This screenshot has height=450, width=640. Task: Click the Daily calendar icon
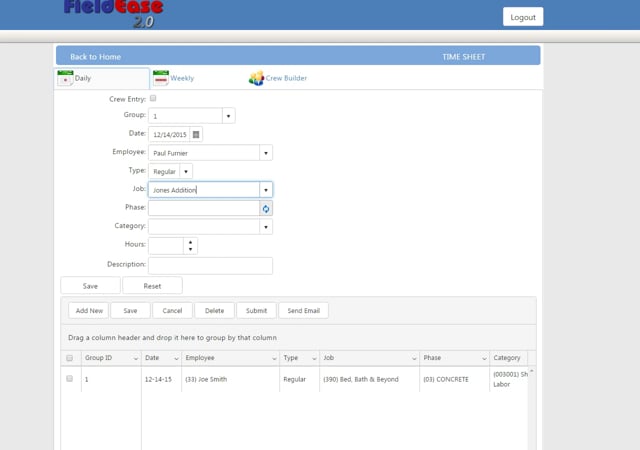[65, 78]
